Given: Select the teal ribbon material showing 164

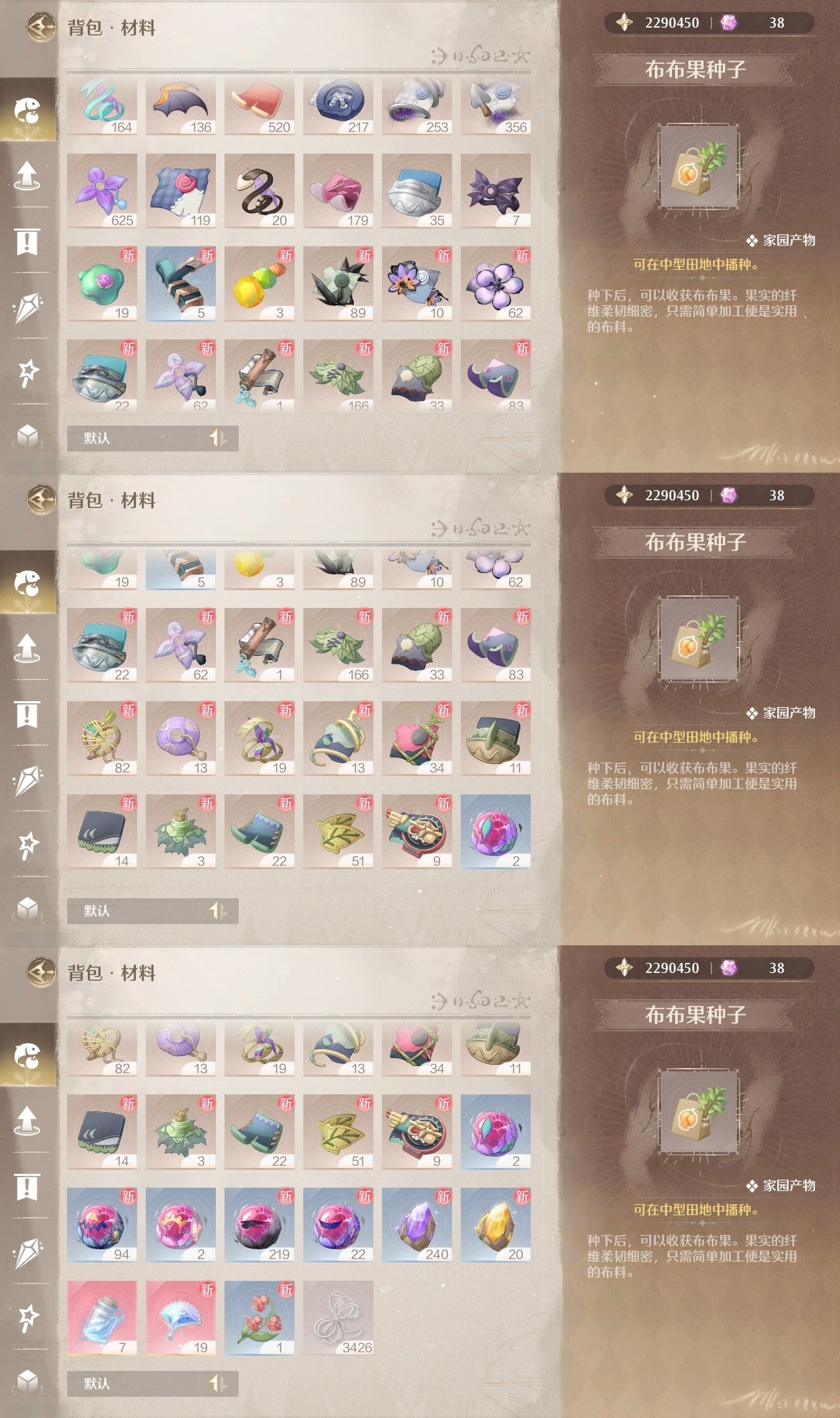Looking at the screenshot, I should (102, 106).
